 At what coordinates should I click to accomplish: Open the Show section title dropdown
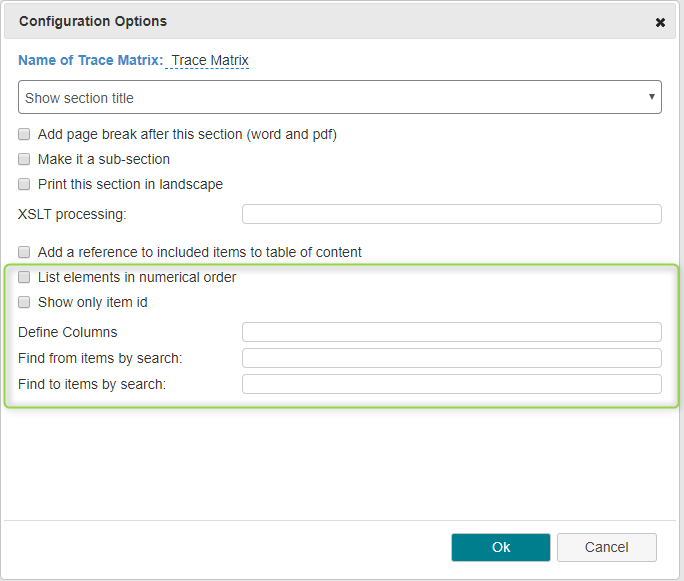[x=340, y=97]
